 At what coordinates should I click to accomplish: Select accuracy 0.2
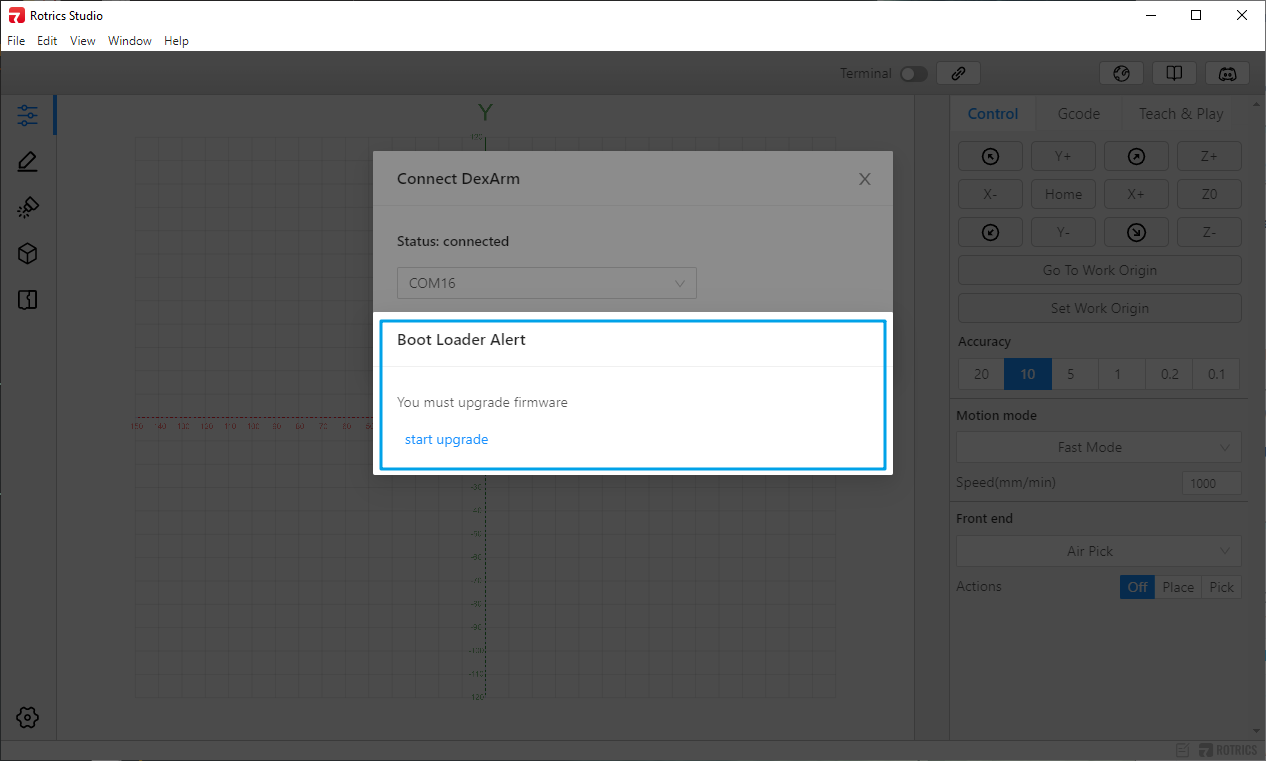point(1169,374)
